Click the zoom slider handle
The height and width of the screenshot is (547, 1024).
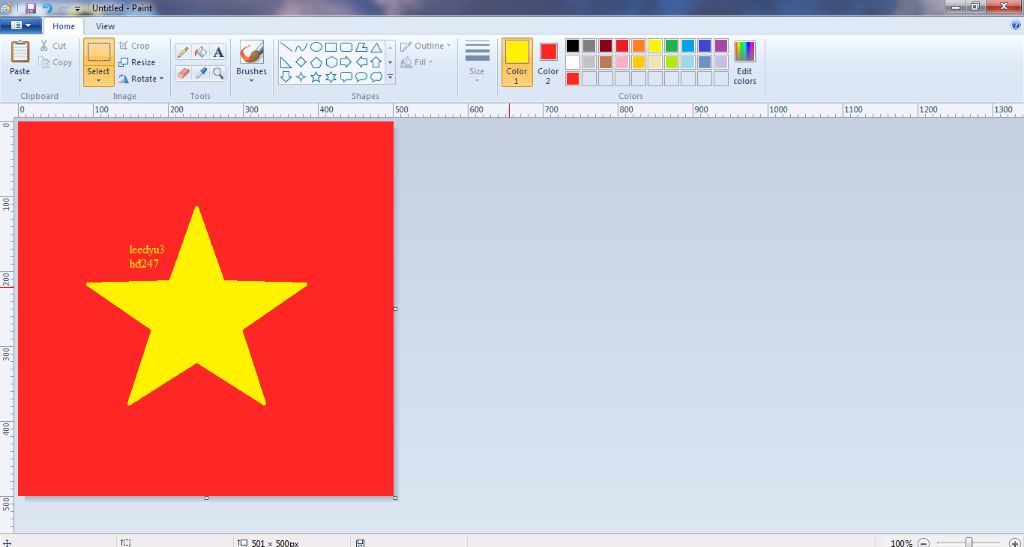[969, 542]
